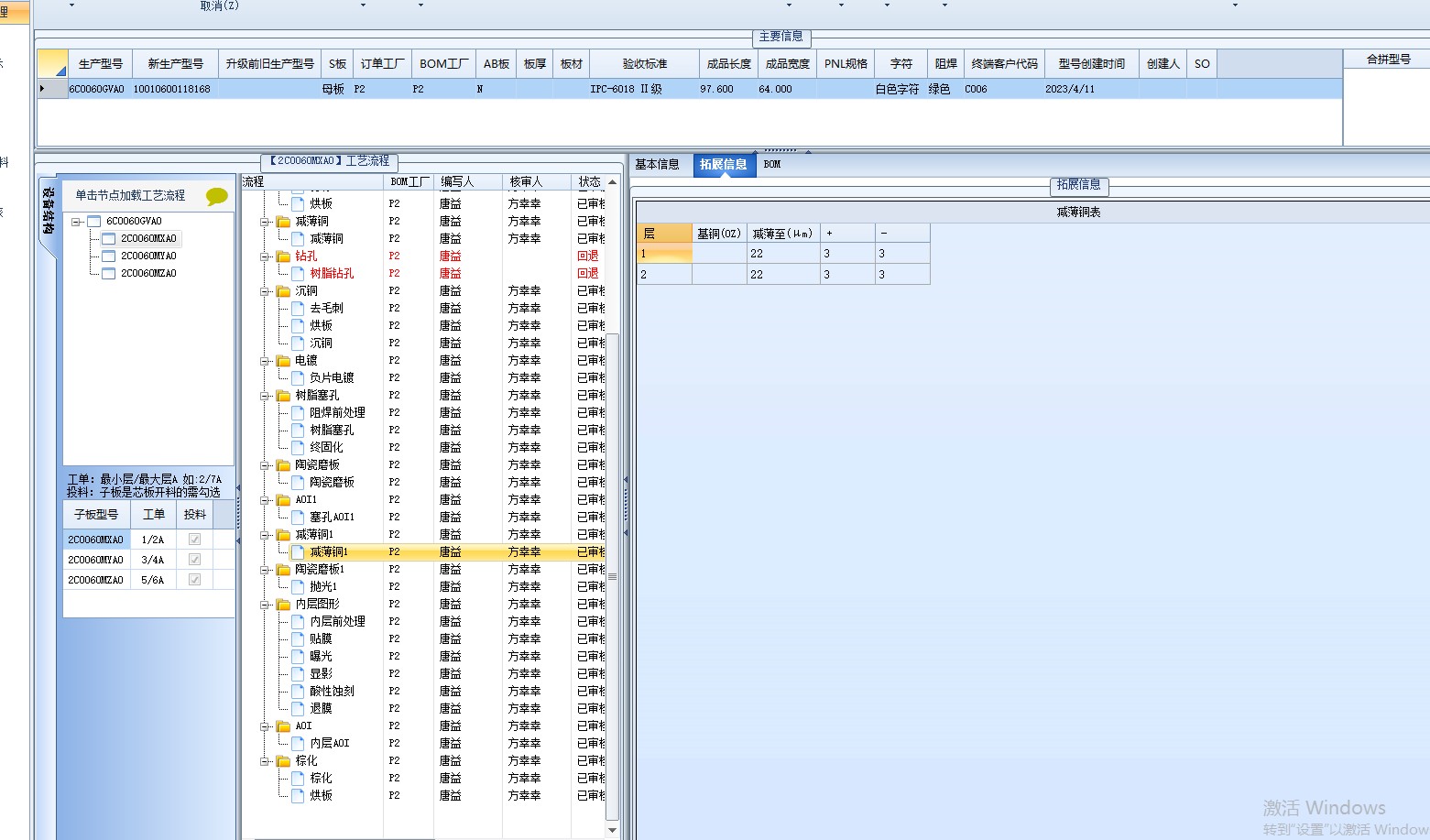Click the 2C0060MYA0 cell in sub-board table

(x=96, y=560)
